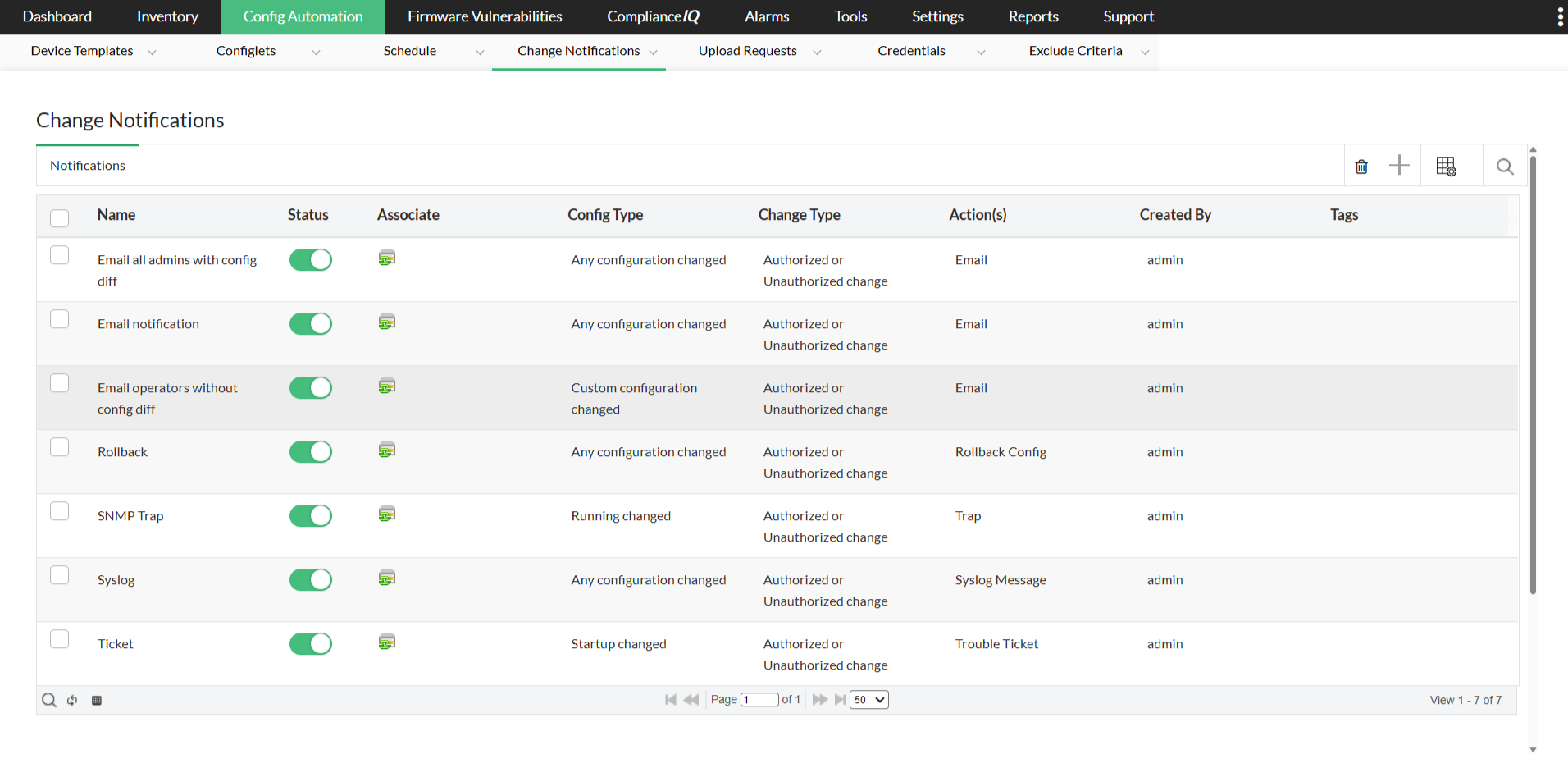
Task: Open the Rollback notification link
Action: (x=123, y=452)
